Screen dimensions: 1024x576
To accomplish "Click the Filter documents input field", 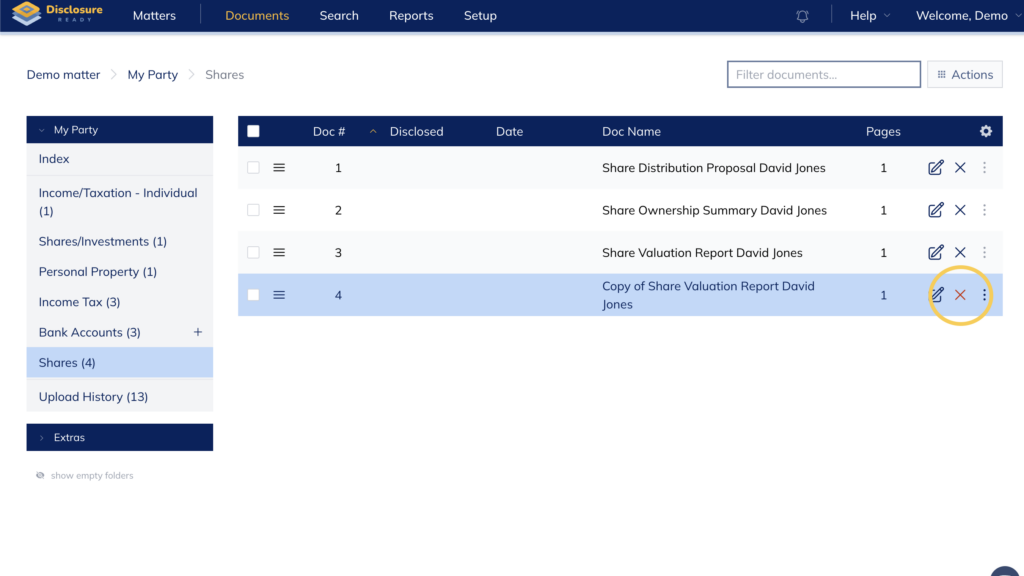I will 823,74.
